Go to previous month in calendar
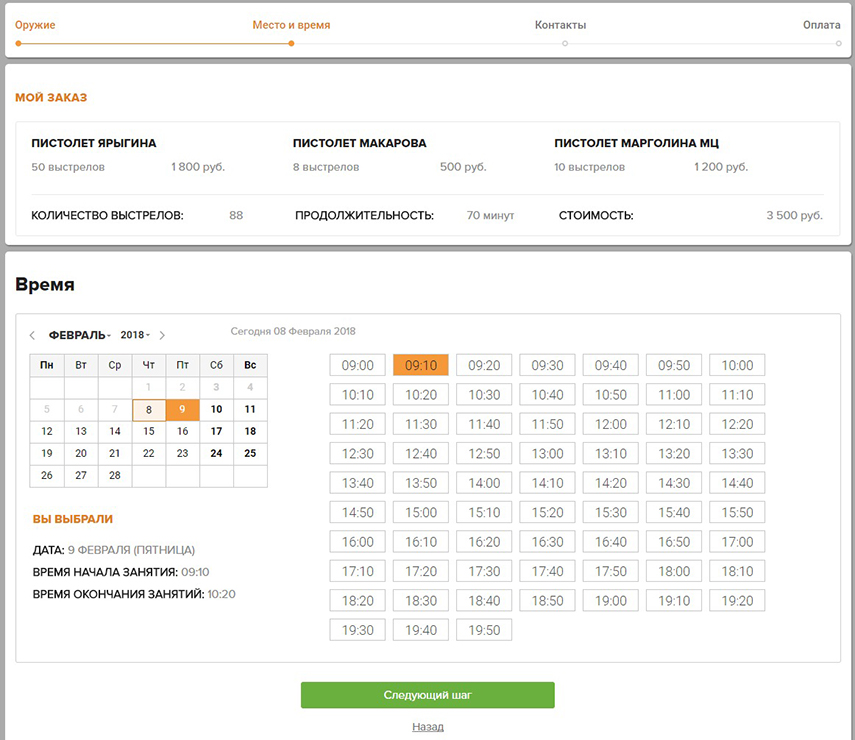 point(32,335)
